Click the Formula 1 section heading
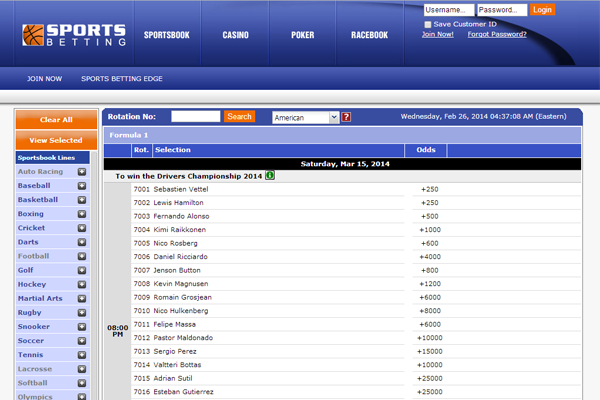 pos(129,135)
